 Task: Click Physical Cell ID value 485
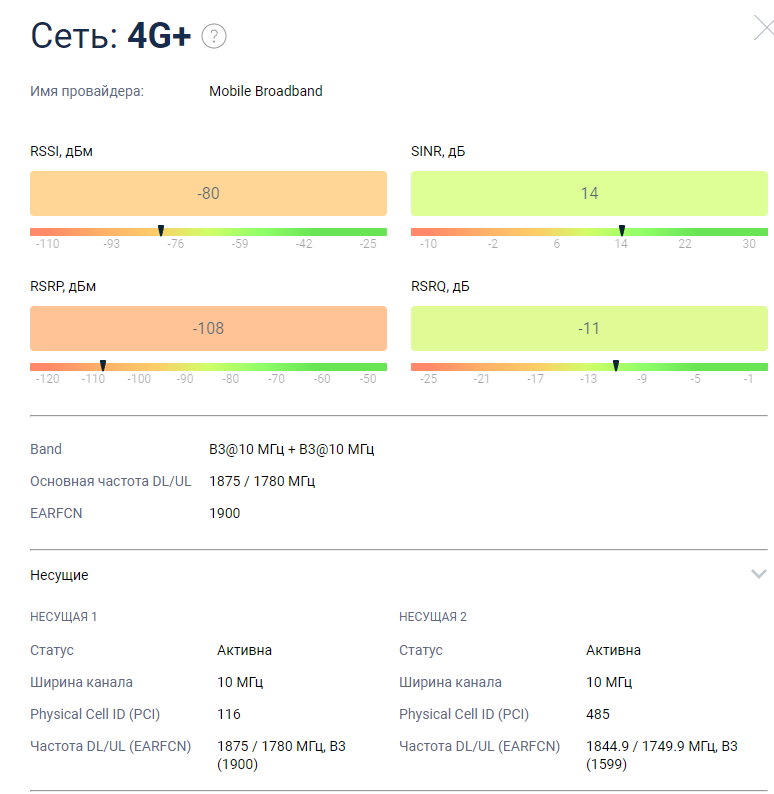[598, 714]
